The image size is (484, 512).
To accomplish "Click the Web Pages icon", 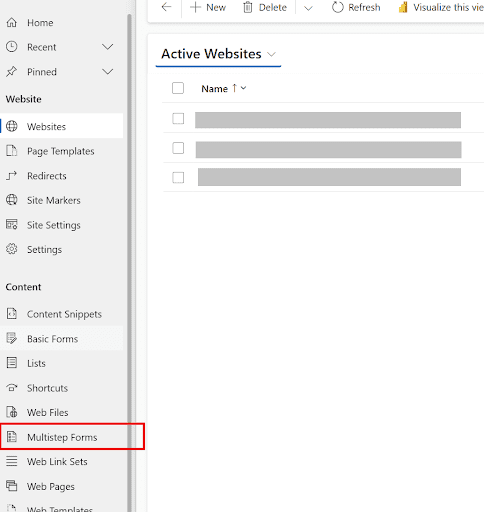I will pos(12,486).
